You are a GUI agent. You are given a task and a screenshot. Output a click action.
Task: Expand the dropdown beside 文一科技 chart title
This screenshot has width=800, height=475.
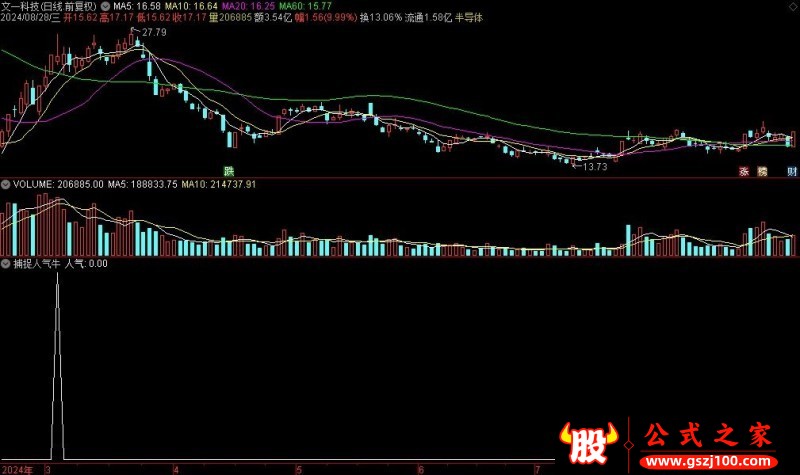click(106, 6)
